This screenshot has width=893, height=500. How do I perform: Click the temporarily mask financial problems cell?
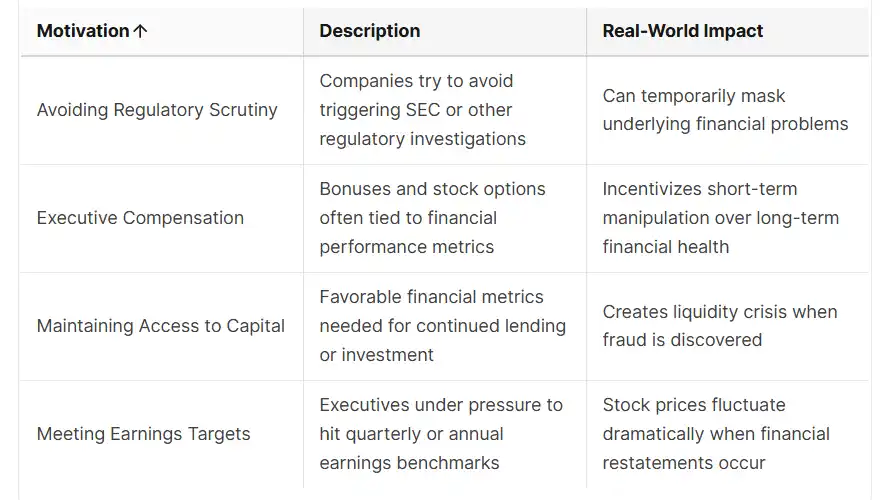pyautogui.click(x=726, y=110)
